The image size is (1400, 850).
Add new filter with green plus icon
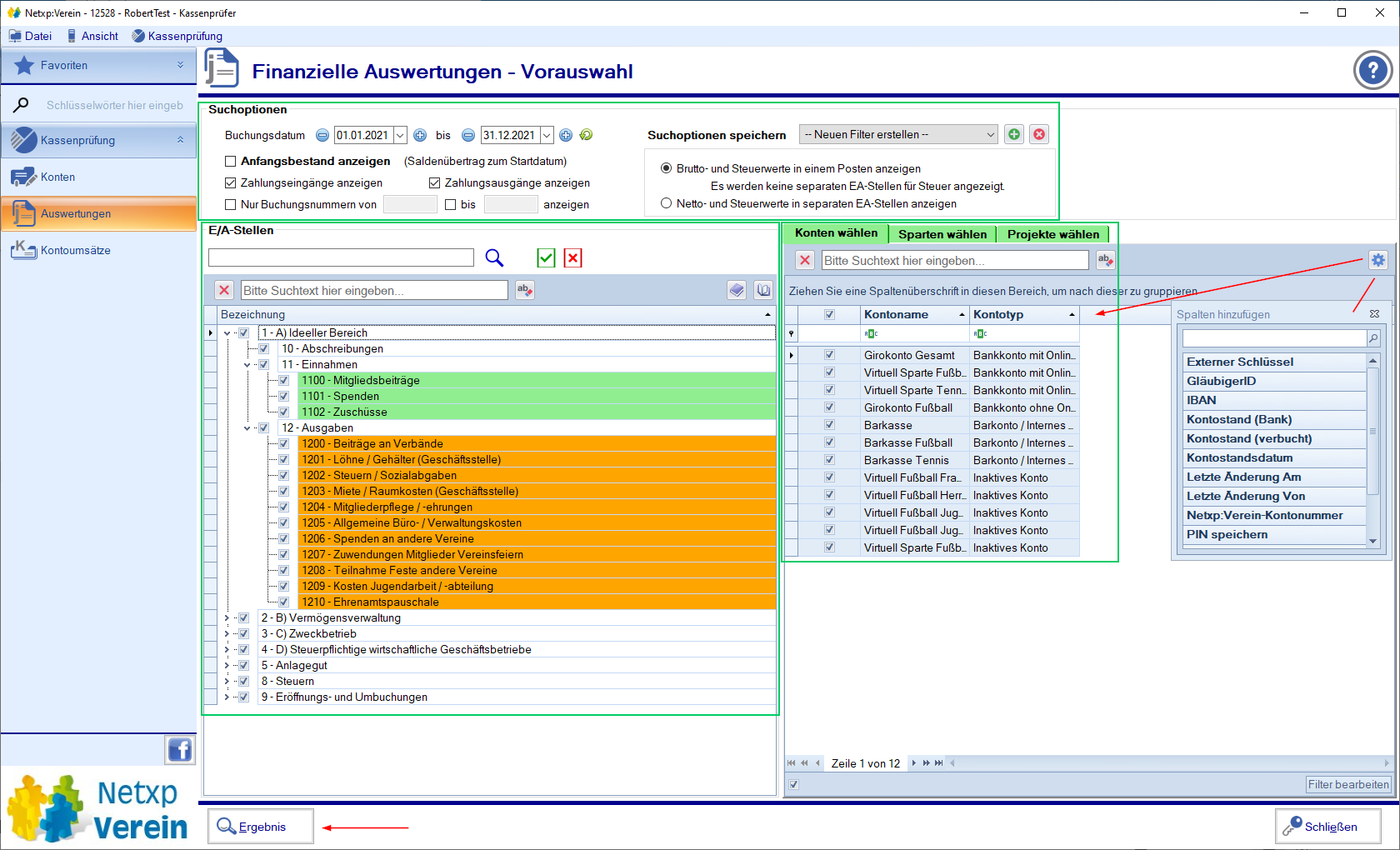point(1014,134)
